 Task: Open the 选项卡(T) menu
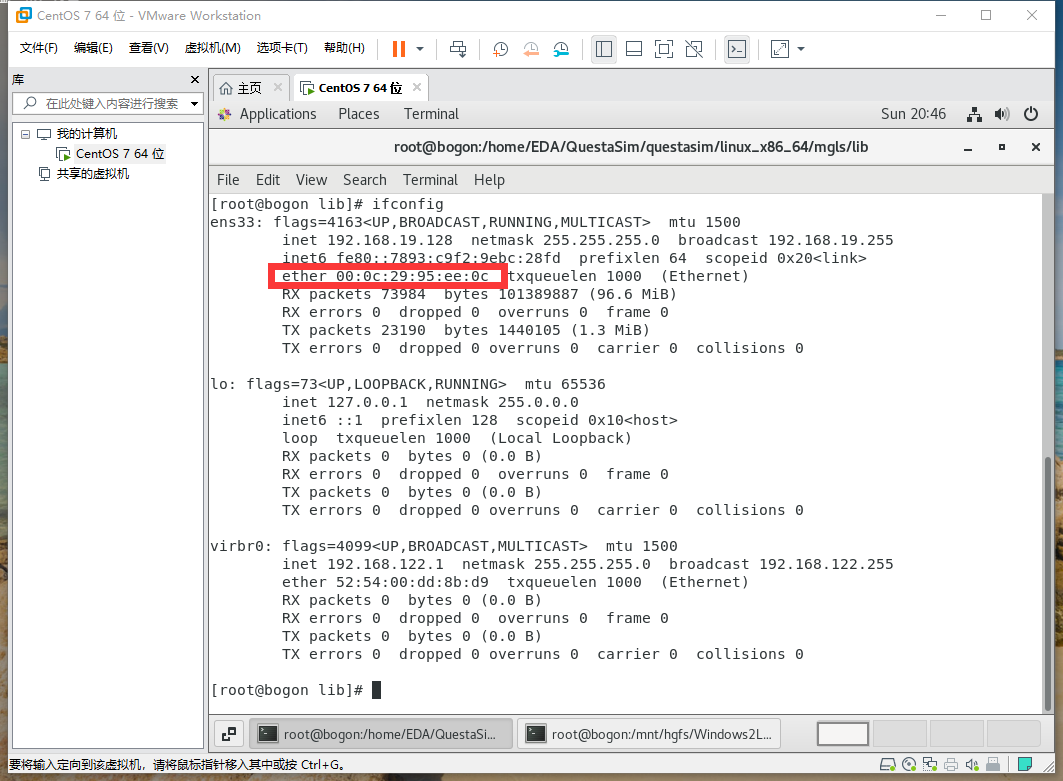[282, 47]
